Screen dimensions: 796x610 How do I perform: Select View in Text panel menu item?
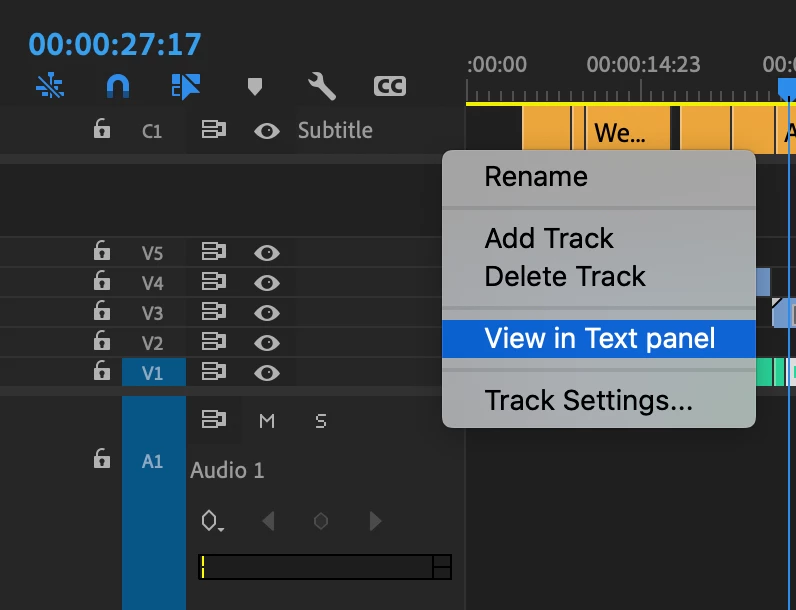point(599,338)
